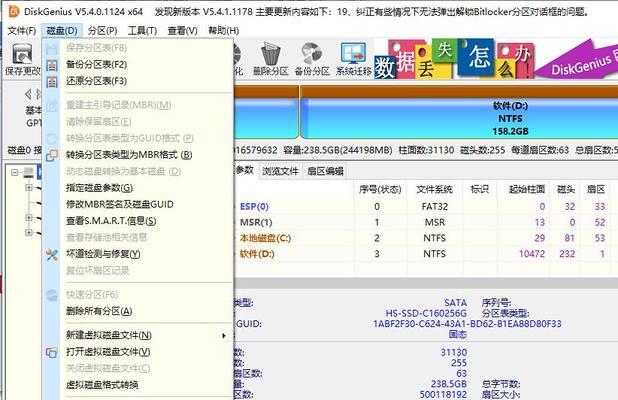The image size is (618, 400).
Task: Close the 磁盘(D) menu in the menu bar
Action: tap(62, 31)
